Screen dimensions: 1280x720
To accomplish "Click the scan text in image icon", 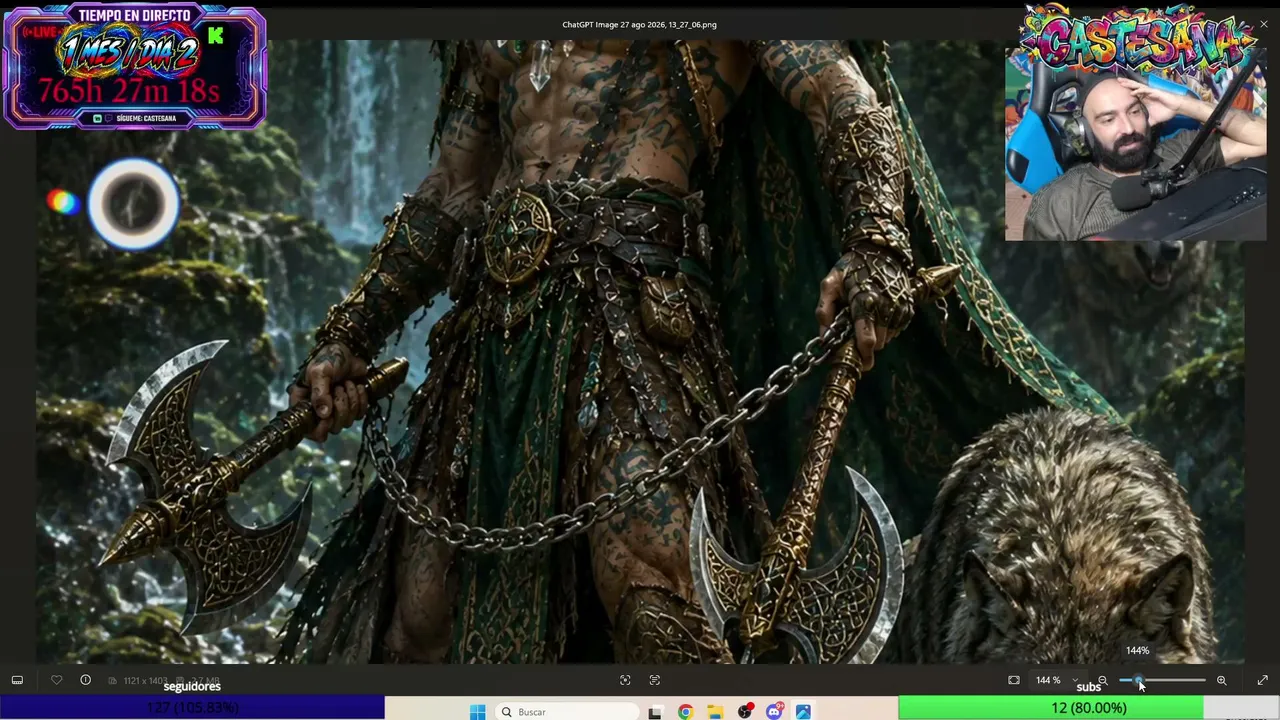I will point(655,680).
